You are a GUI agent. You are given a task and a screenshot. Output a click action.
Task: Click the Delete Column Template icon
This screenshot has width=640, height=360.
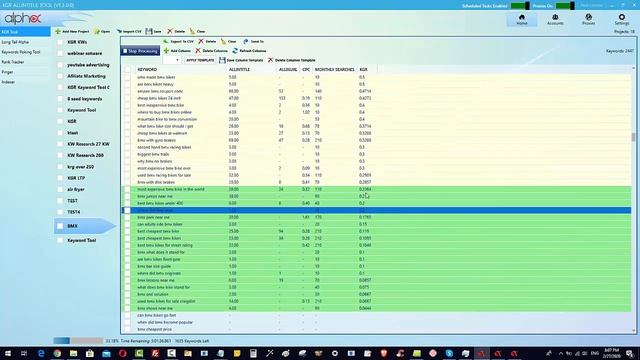[270, 60]
